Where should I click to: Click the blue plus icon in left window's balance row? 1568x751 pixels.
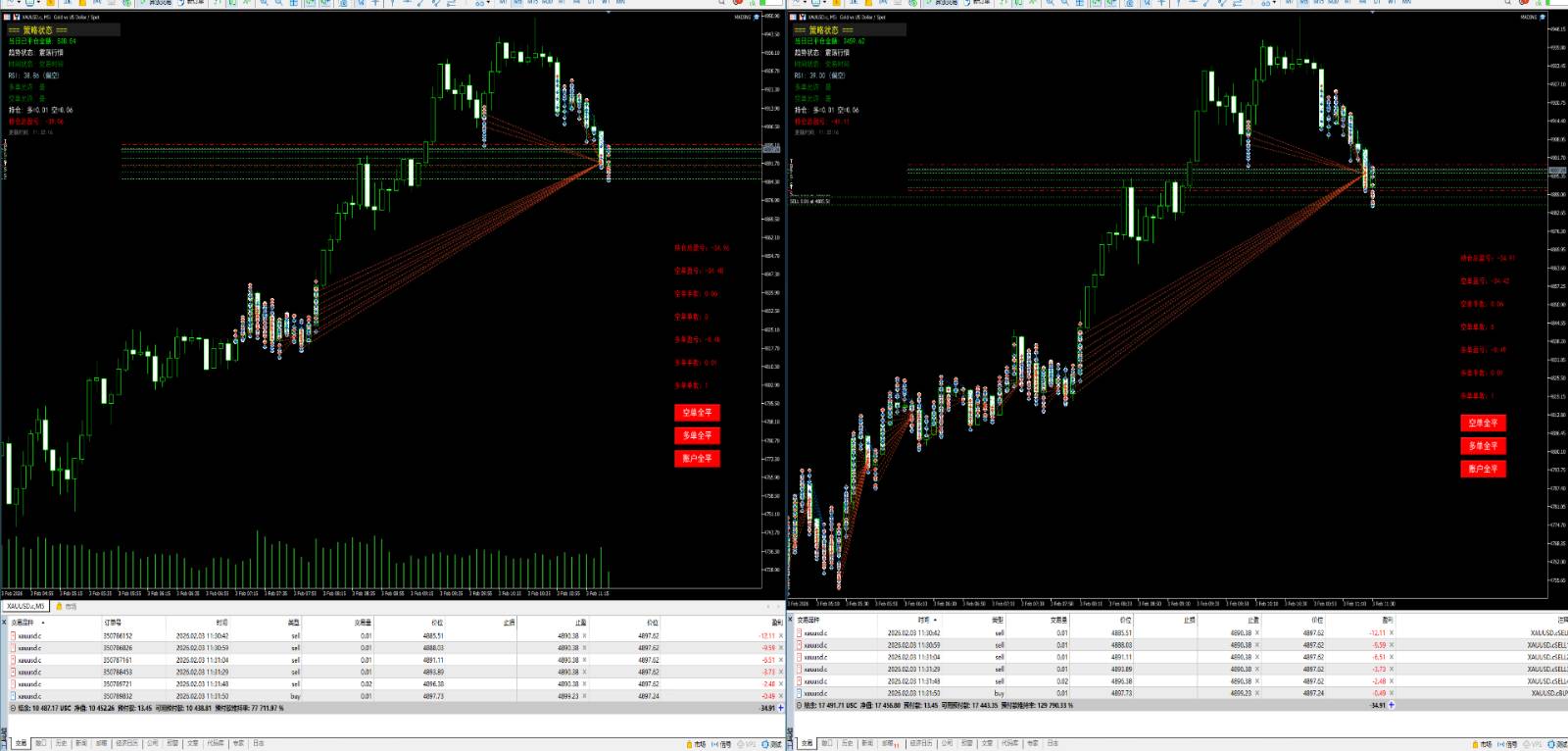(x=781, y=707)
